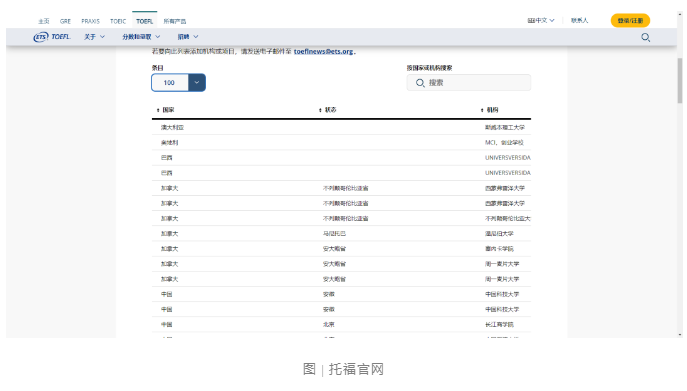This screenshot has width=687, height=391.
Task: Select the 澳大利亚 country cell
Action: 172,128
